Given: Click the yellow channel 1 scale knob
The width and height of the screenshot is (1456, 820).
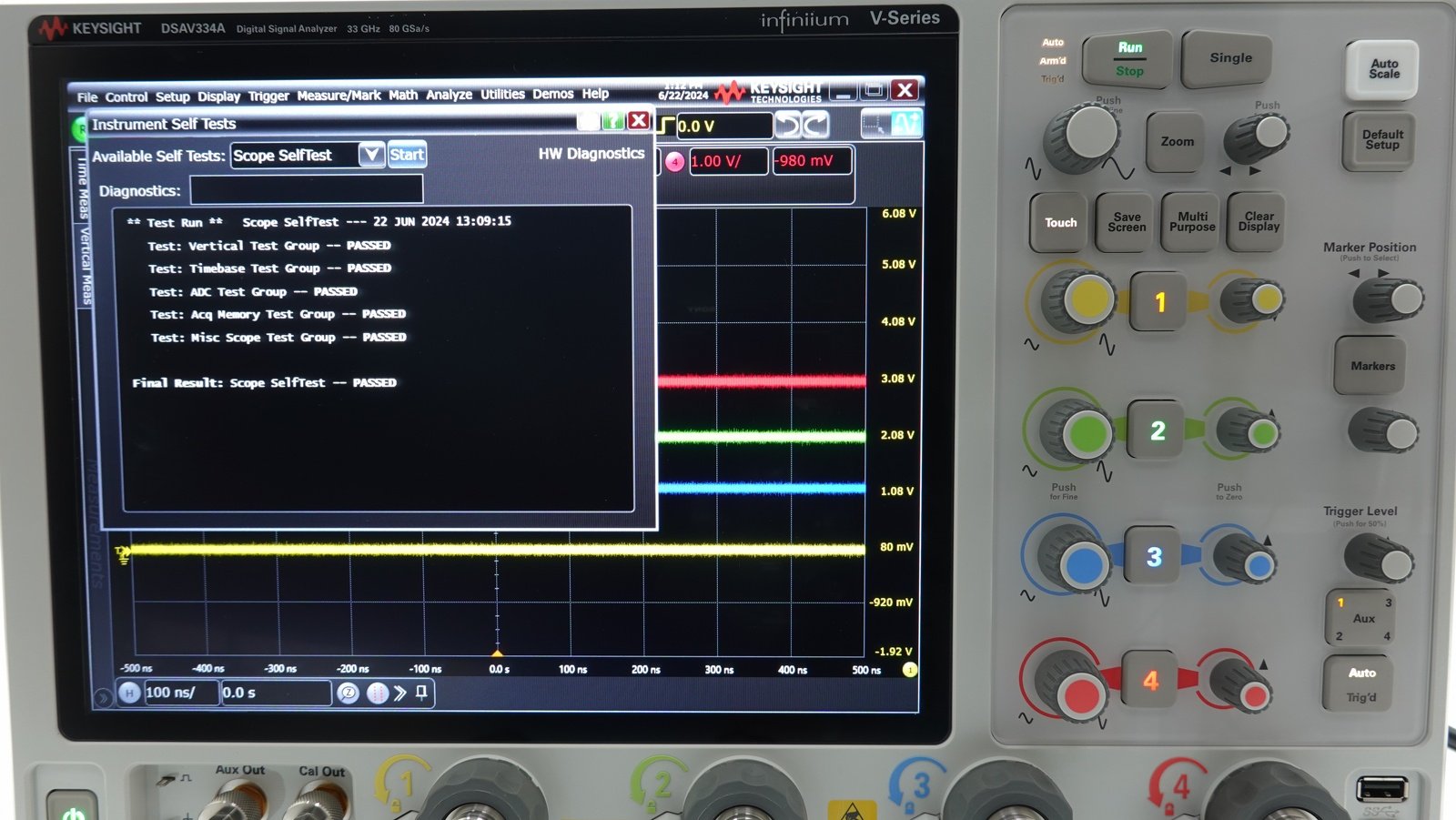Looking at the screenshot, I should [x=1078, y=301].
